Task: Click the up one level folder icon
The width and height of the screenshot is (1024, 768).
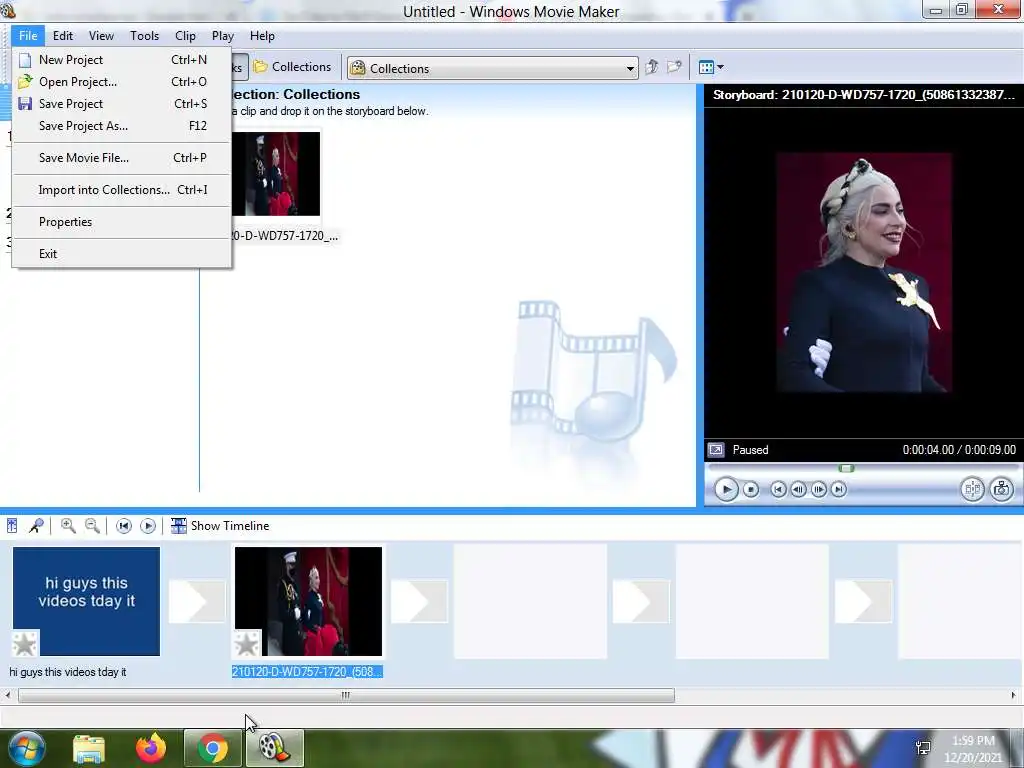Action: pyautogui.click(x=652, y=67)
